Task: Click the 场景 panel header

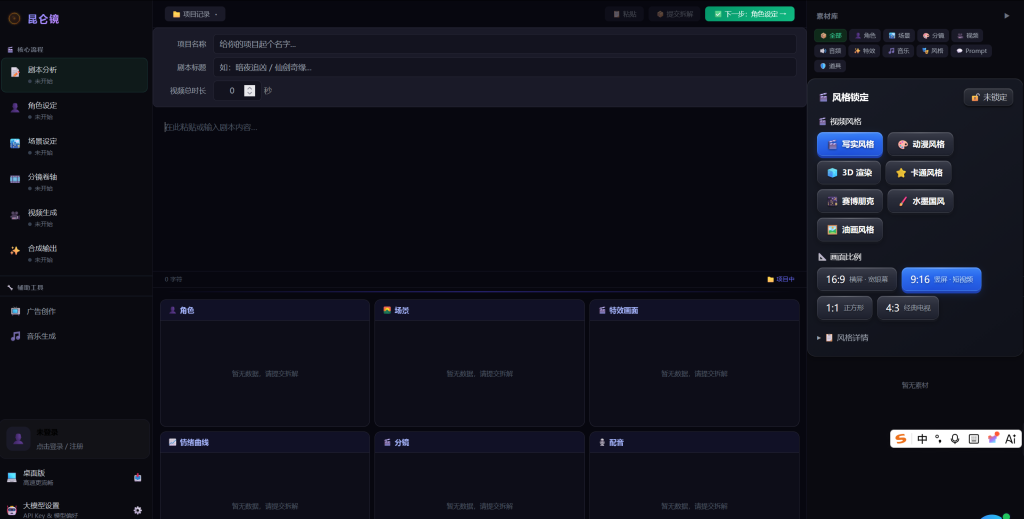Action: point(479,310)
